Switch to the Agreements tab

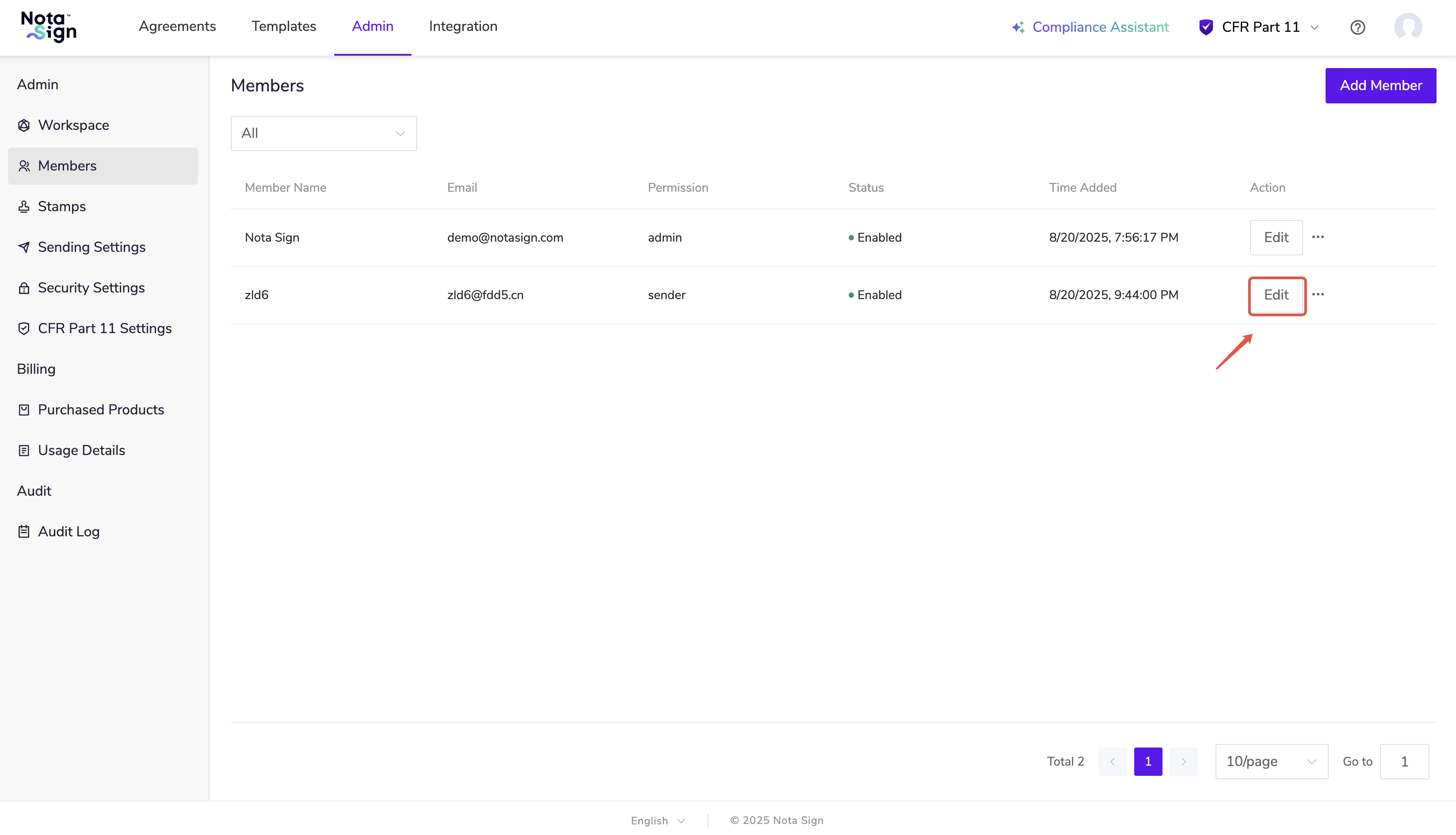click(177, 27)
